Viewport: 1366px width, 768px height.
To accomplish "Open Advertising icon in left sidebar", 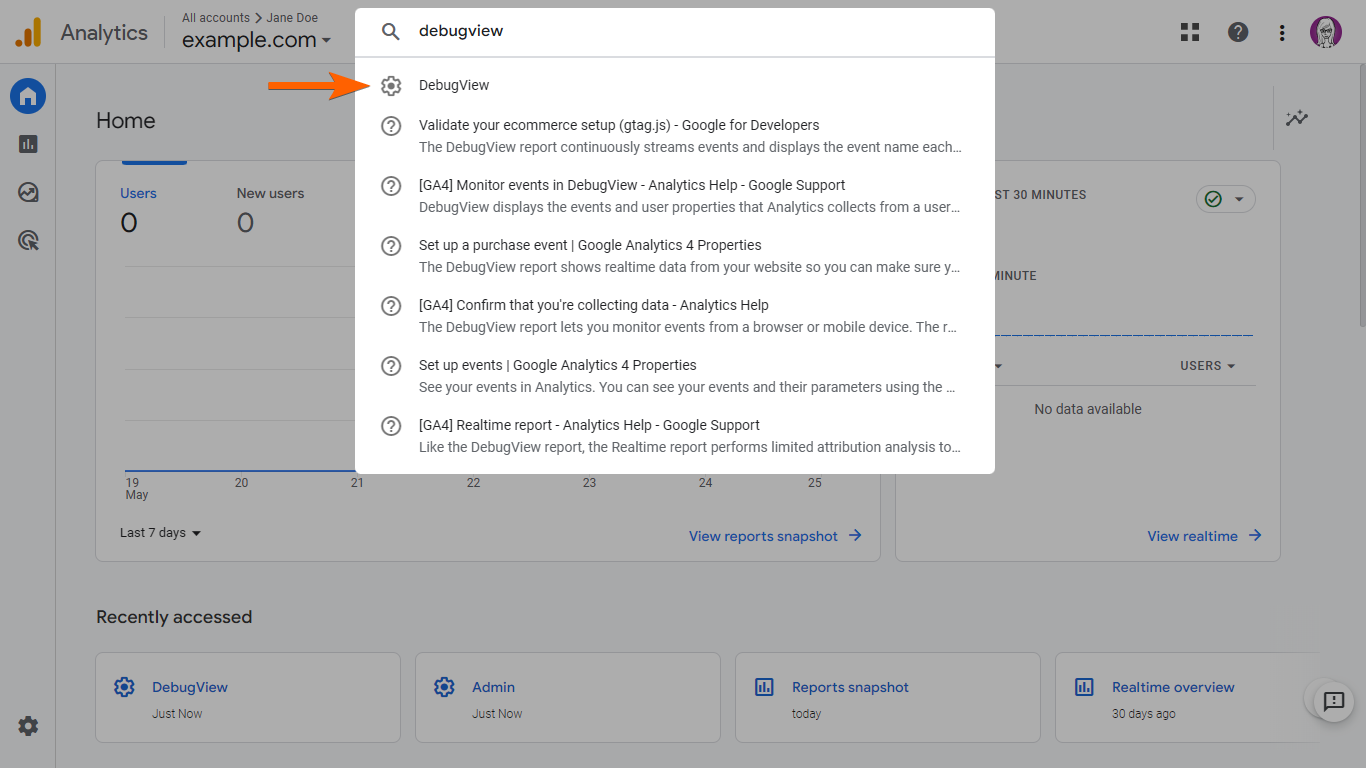I will click(x=28, y=240).
